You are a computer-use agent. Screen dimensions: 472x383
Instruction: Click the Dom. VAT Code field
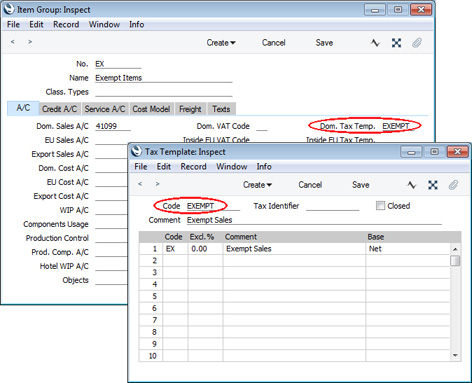[x=262, y=126]
